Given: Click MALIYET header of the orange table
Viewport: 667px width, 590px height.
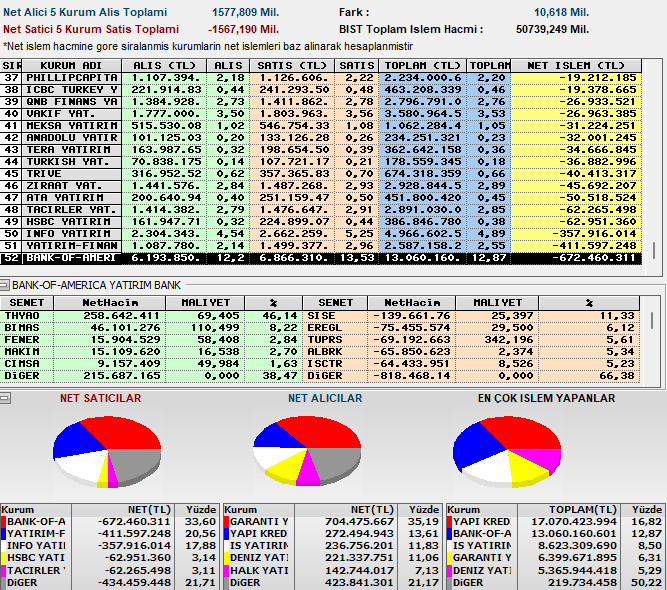Looking at the screenshot, I should point(497,303).
